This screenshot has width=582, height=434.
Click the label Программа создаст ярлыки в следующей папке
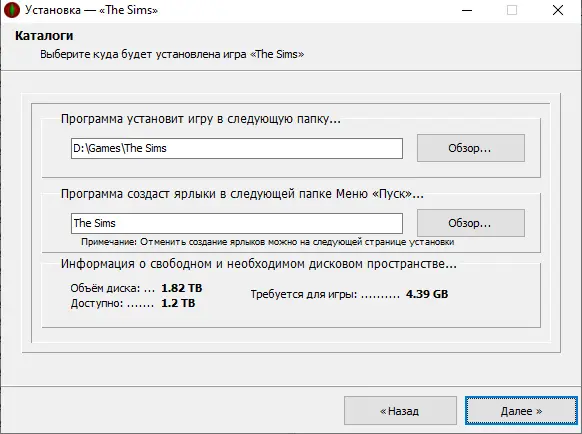242,194
